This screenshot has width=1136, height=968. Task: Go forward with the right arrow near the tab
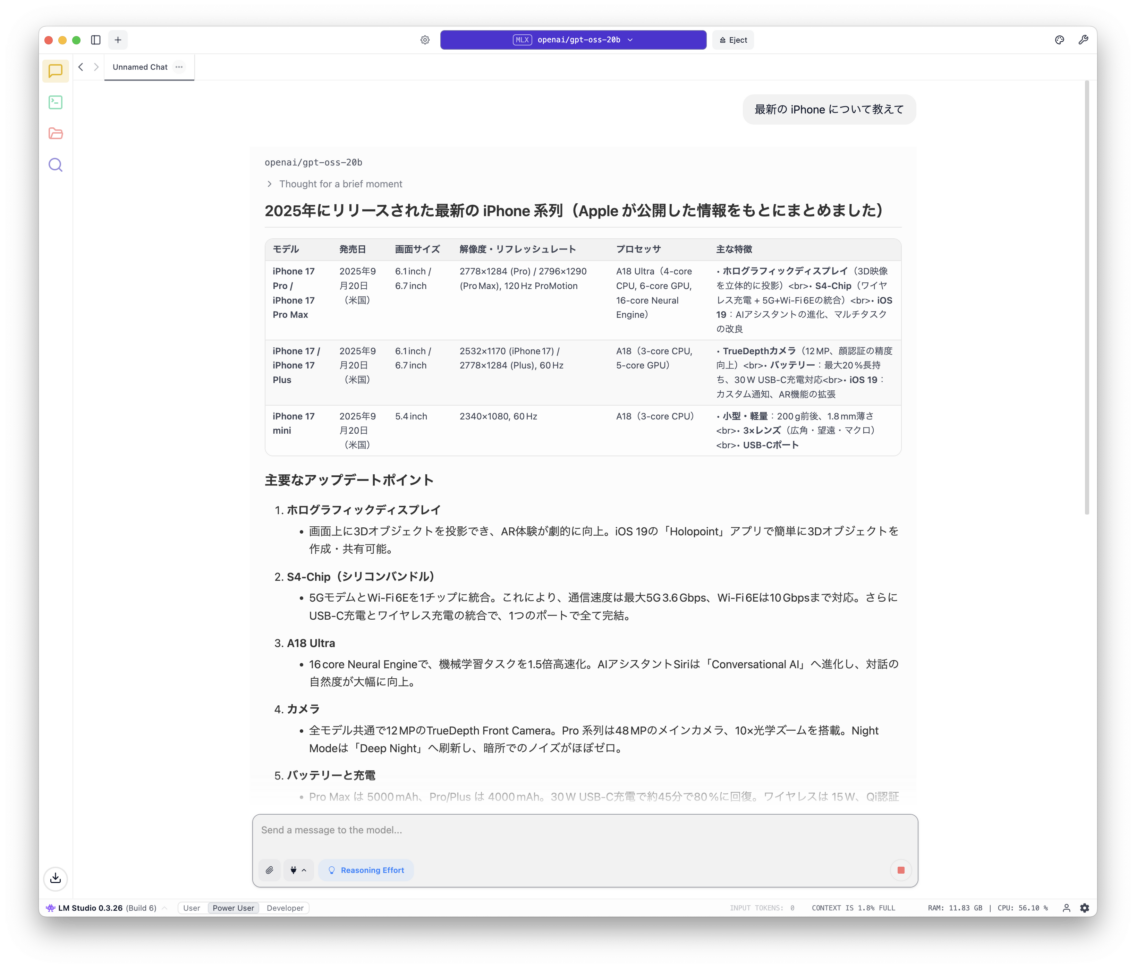[x=96, y=67]
